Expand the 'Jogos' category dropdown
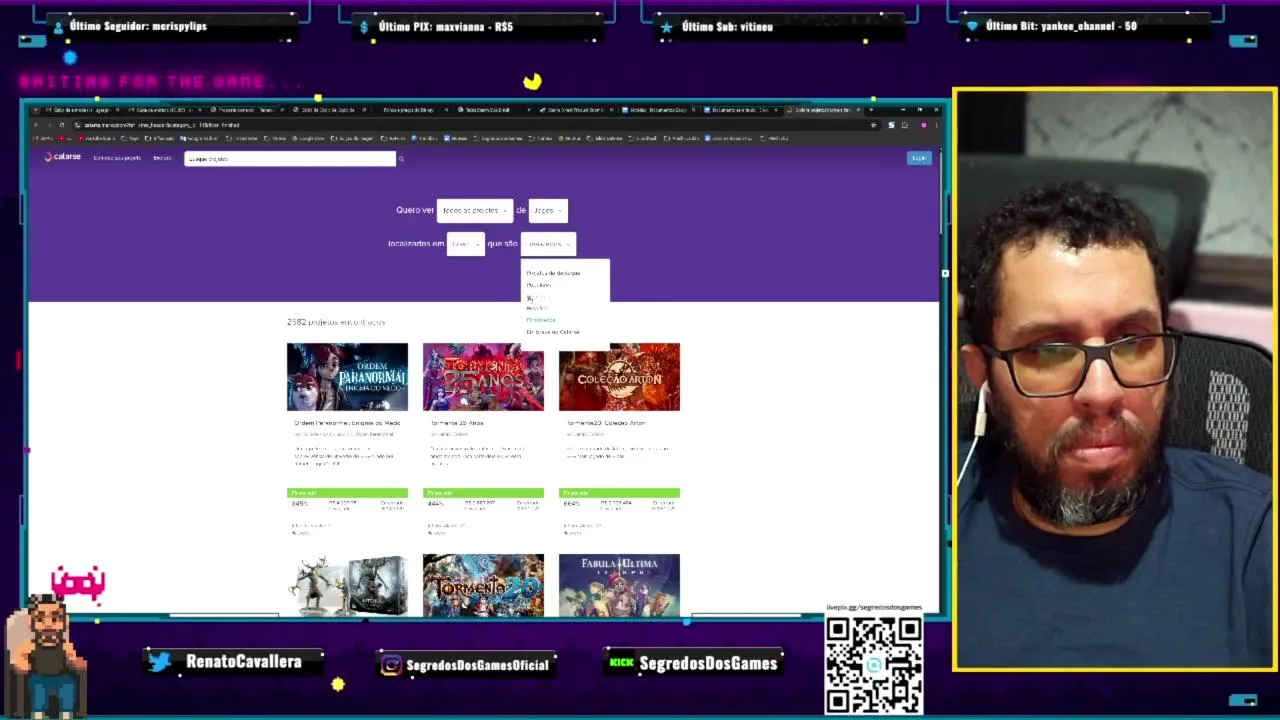The width and height of the screenshot is (1280, 720). coord(548,210)
